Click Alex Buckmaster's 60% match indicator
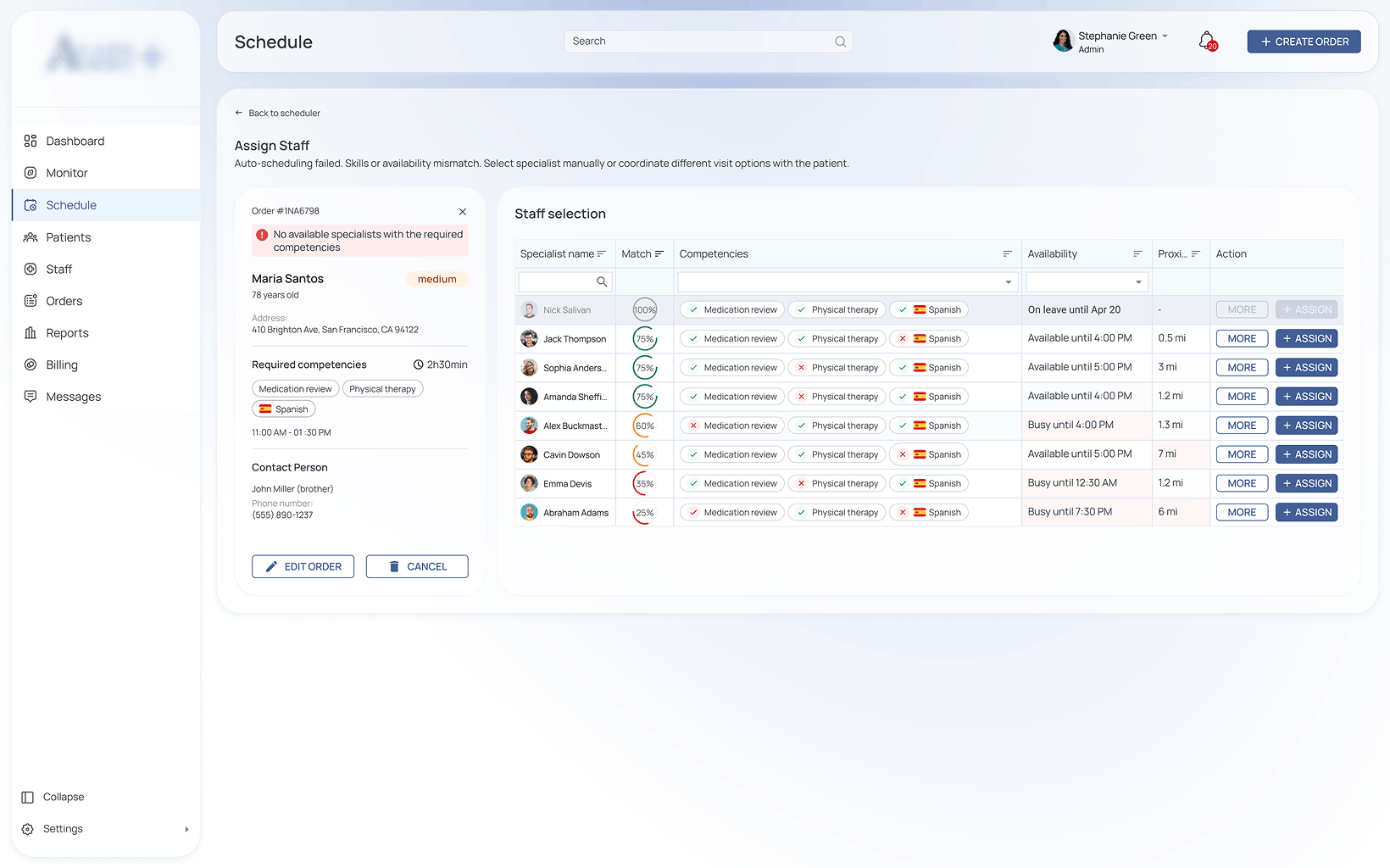The image size is (1390, 868). click(x=644, y=426)
